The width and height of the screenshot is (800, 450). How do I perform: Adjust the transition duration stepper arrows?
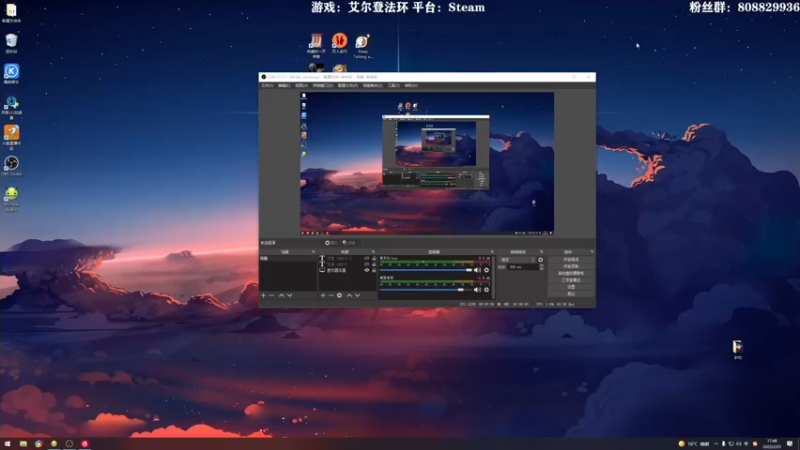tap(541, 267)
